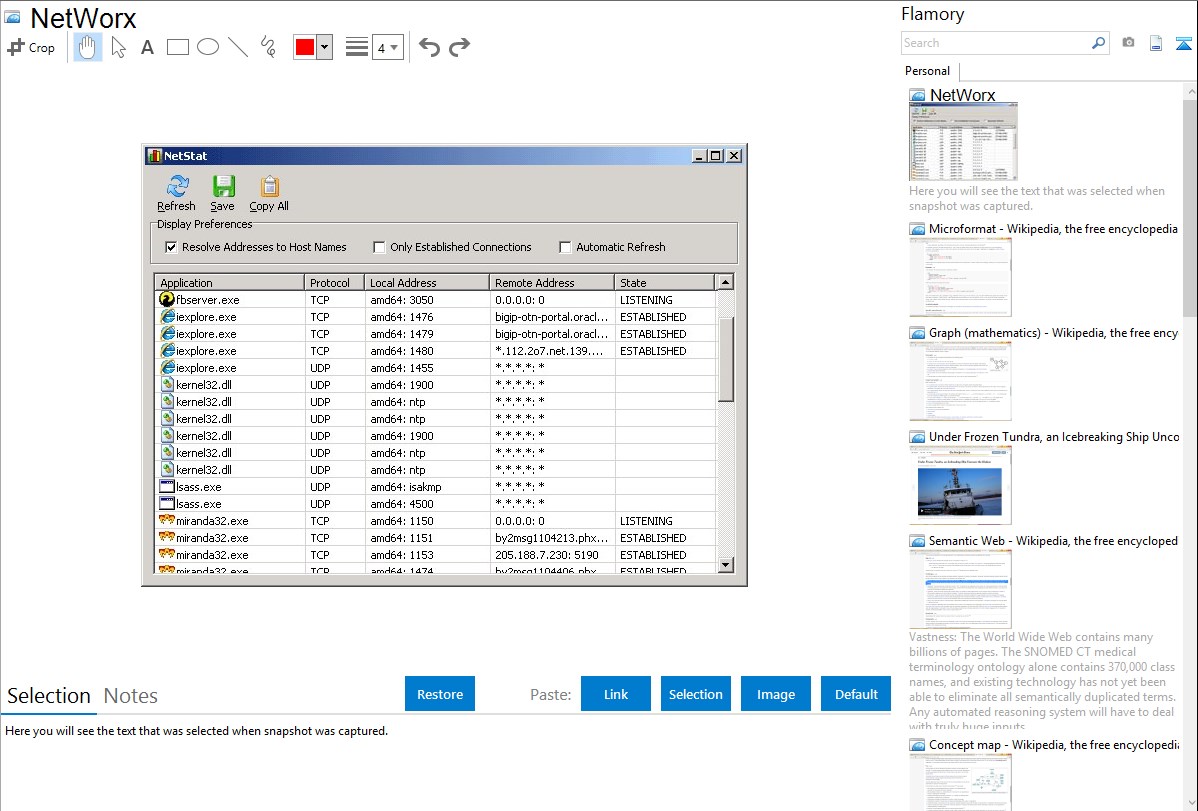
Task: Choose the freehand scribble tool
Action: click(268, 47)
